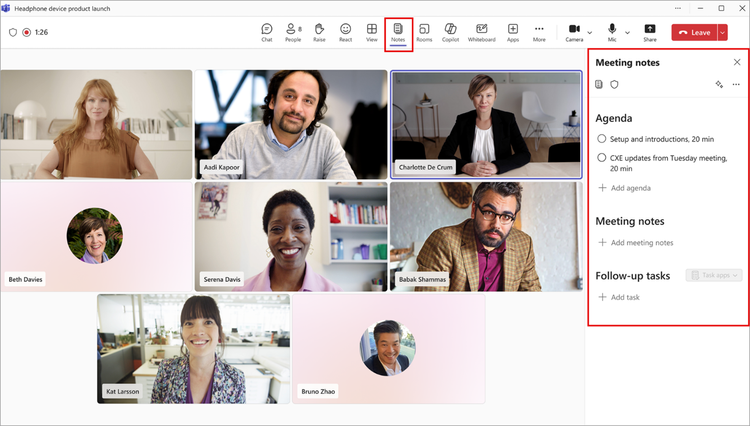750x426 pixels.
Task: Click the Copilot sparkle icon in the notes panel
Action: point(719,84)
